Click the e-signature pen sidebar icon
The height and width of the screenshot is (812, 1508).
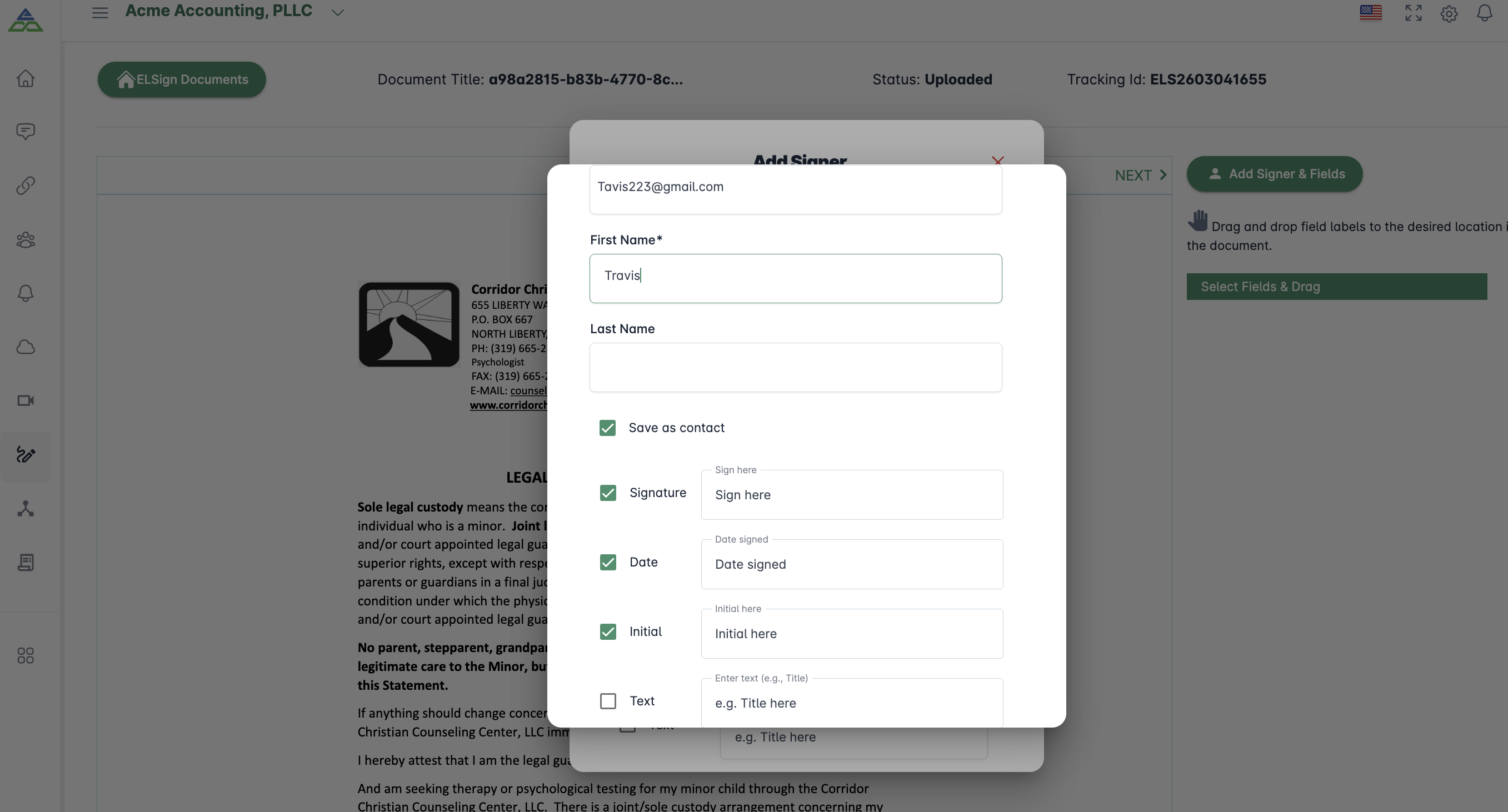coord(25,455)
